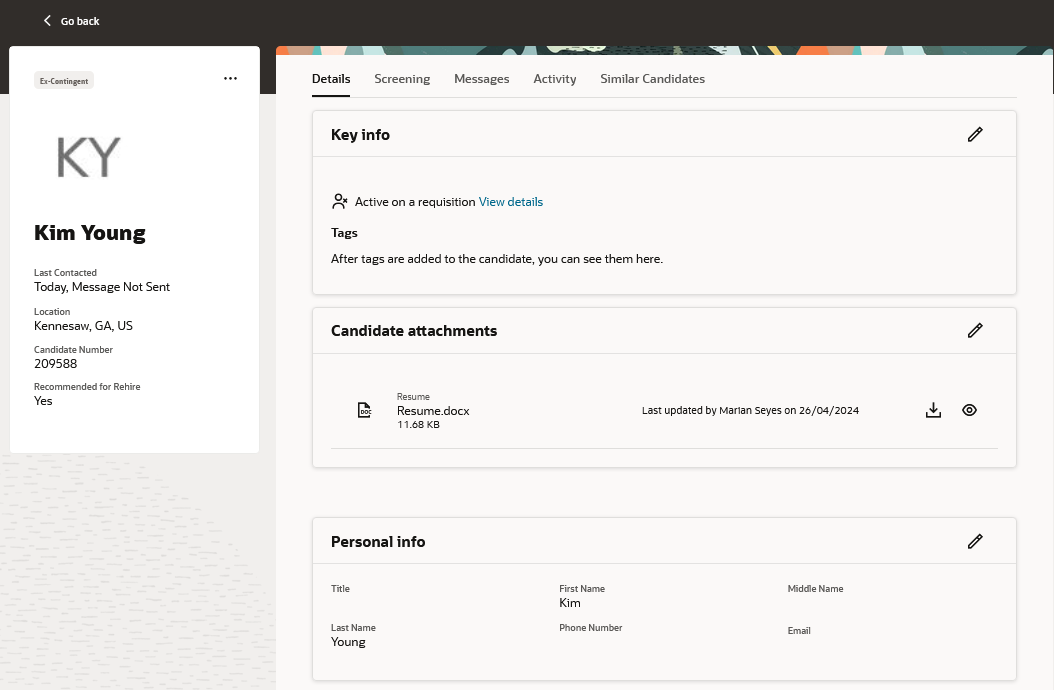
Task: Click location Kennesaw, GA, US
Action: pyautogui.click(x=83, y=326)
